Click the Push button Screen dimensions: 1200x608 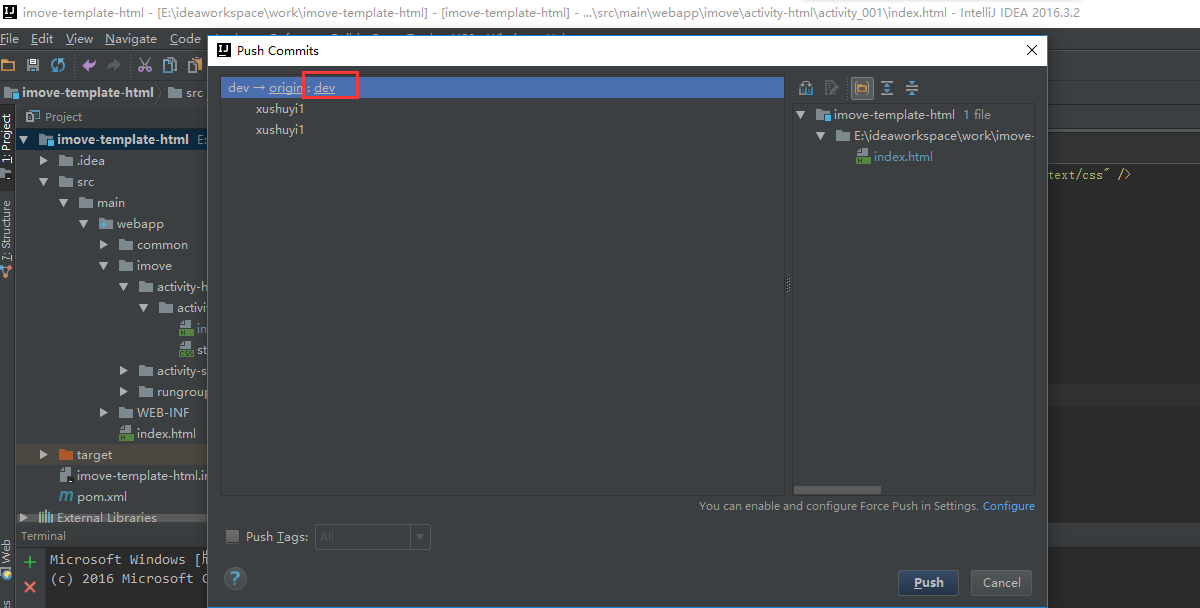coord(928,583)
